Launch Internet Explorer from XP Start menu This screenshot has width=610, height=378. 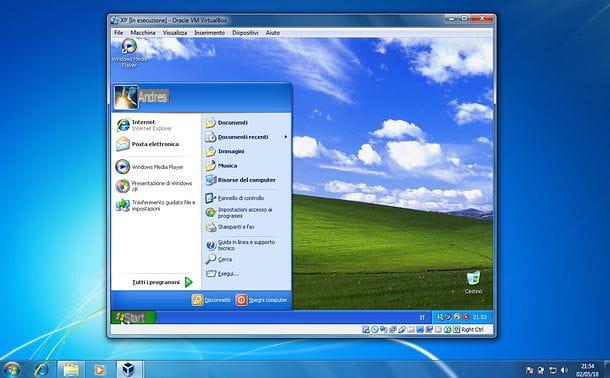click(x=144, y=125)
